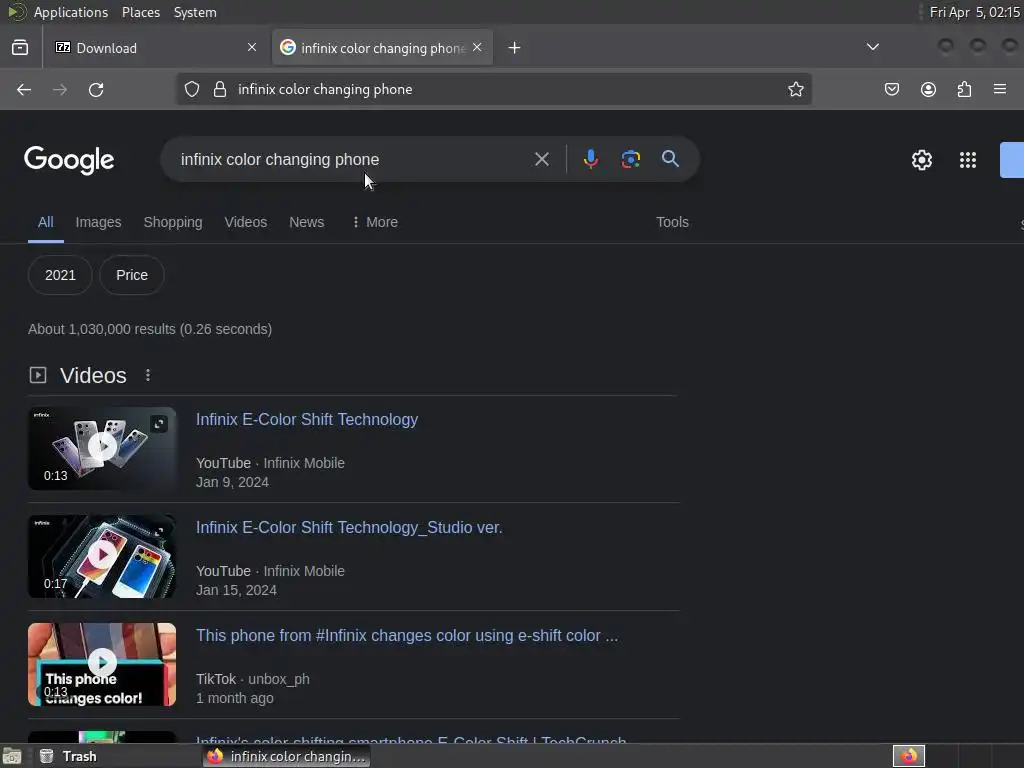This screenshot has height=768, width=1024.
Task: Open Firefox View tab-list icon
Action: pyautogui.click(x=20, y=48)
